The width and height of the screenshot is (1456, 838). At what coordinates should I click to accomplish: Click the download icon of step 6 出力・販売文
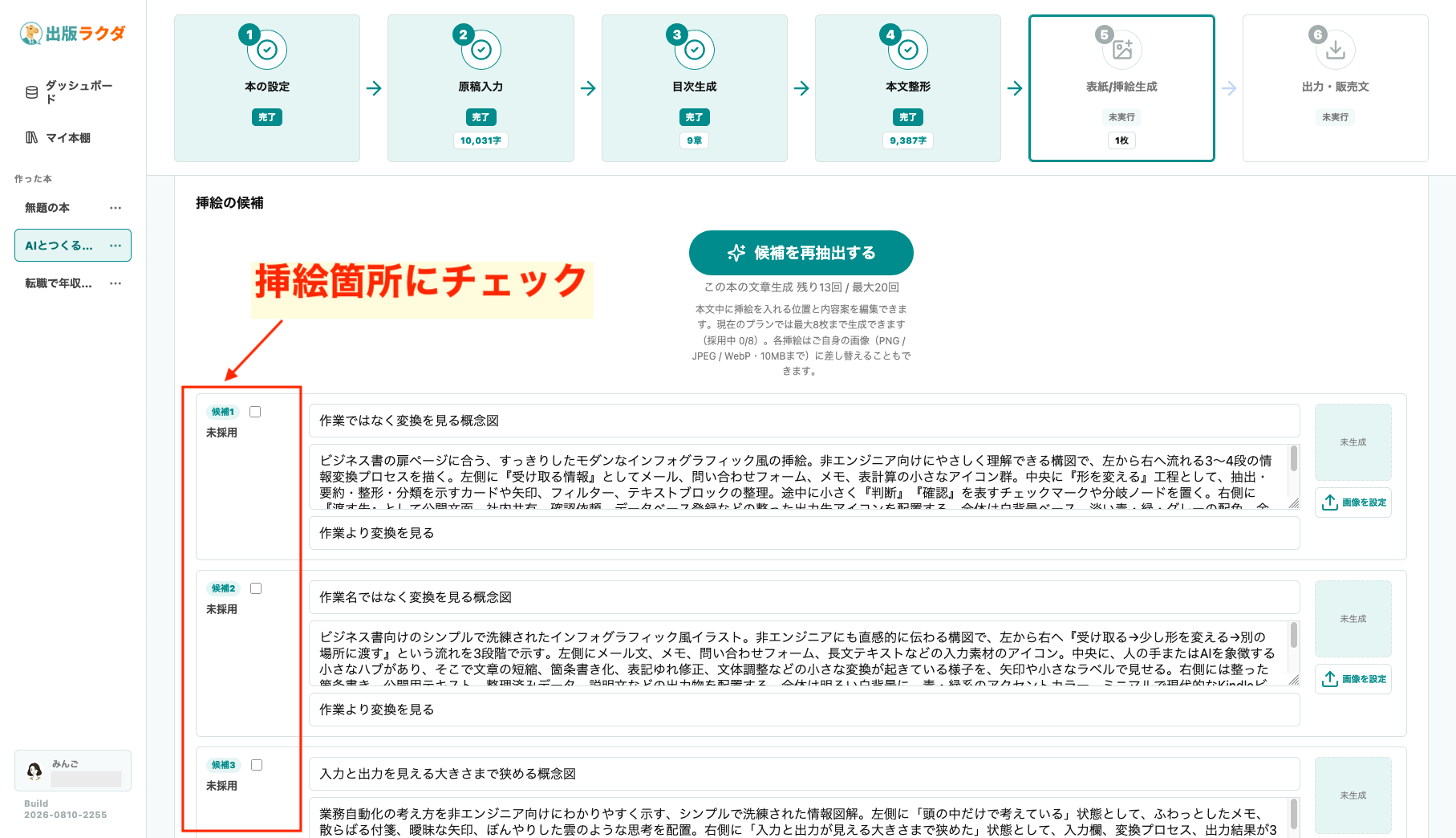point(1336,50)
